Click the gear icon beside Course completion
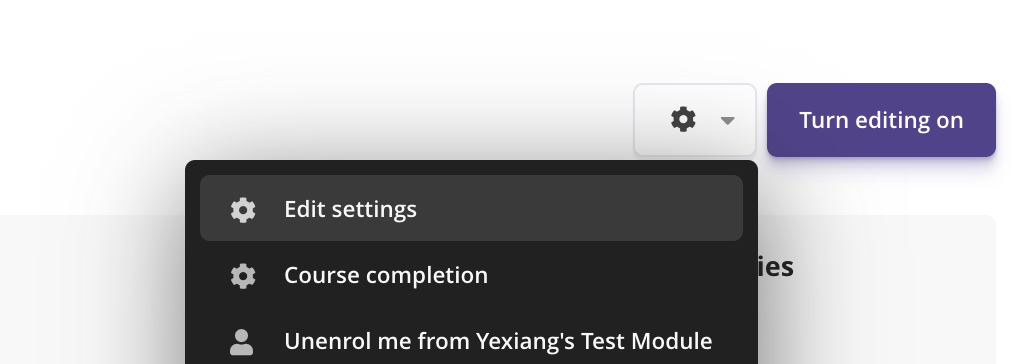This screenshot has width=1028, height=364. (243, 276)
